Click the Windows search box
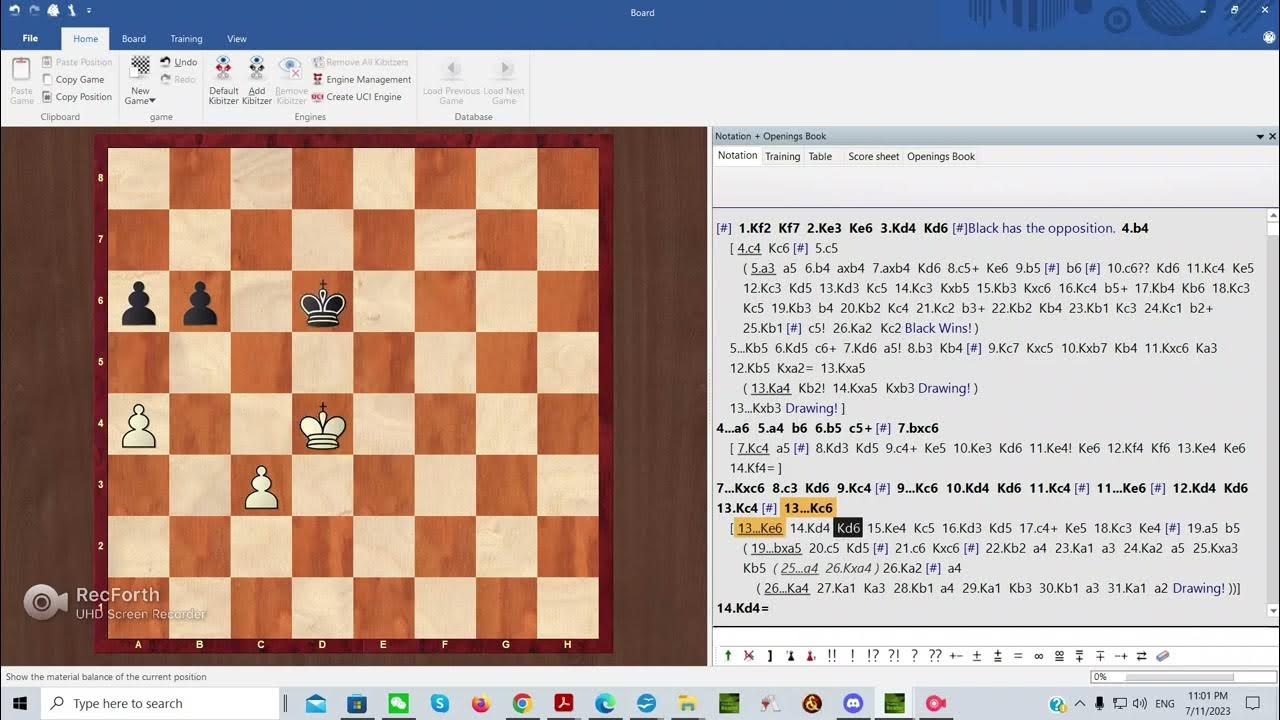The height and width of the screenshot is (720, 1280). tap(160, 704)
